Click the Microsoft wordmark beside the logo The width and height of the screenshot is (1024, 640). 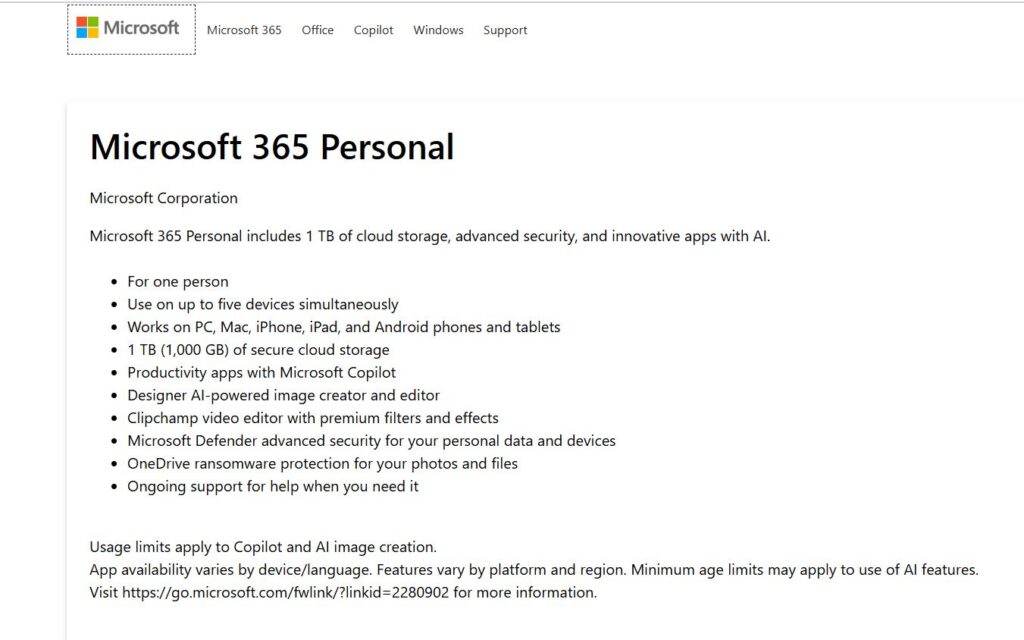(141, 27)
